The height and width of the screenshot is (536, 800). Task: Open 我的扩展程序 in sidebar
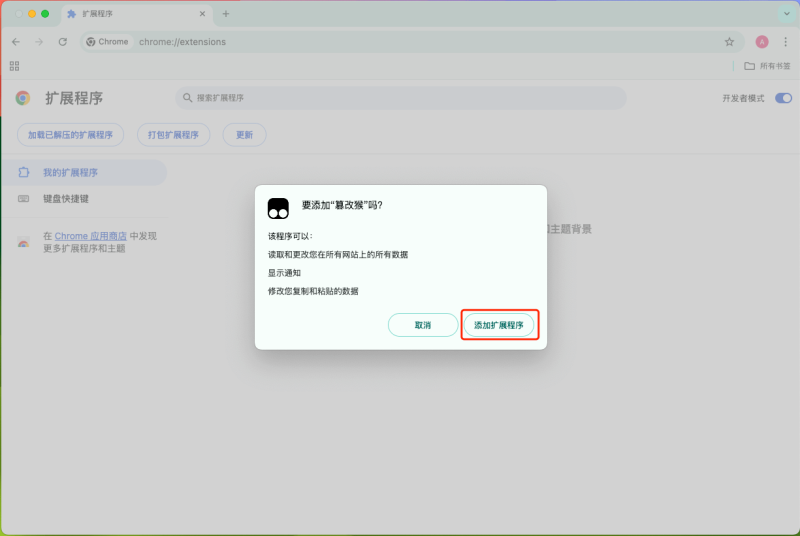point(84,172)
